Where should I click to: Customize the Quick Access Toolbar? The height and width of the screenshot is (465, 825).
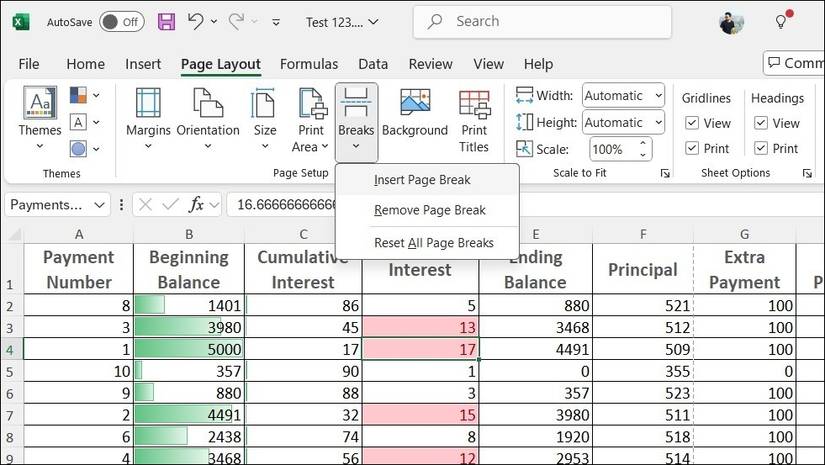coord(276,22)
